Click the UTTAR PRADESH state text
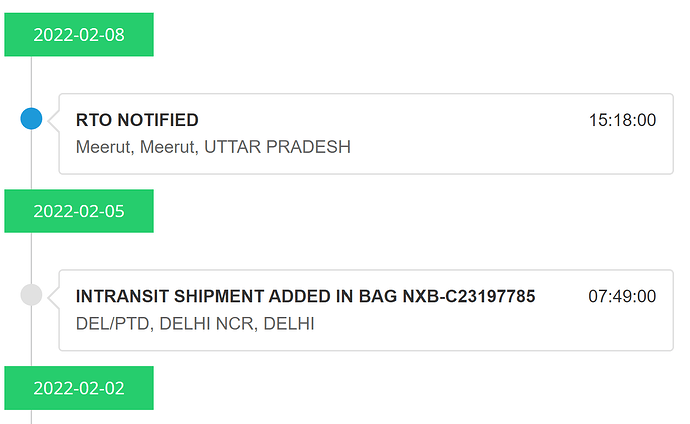 pyautogui.click(x=277, y=147)
